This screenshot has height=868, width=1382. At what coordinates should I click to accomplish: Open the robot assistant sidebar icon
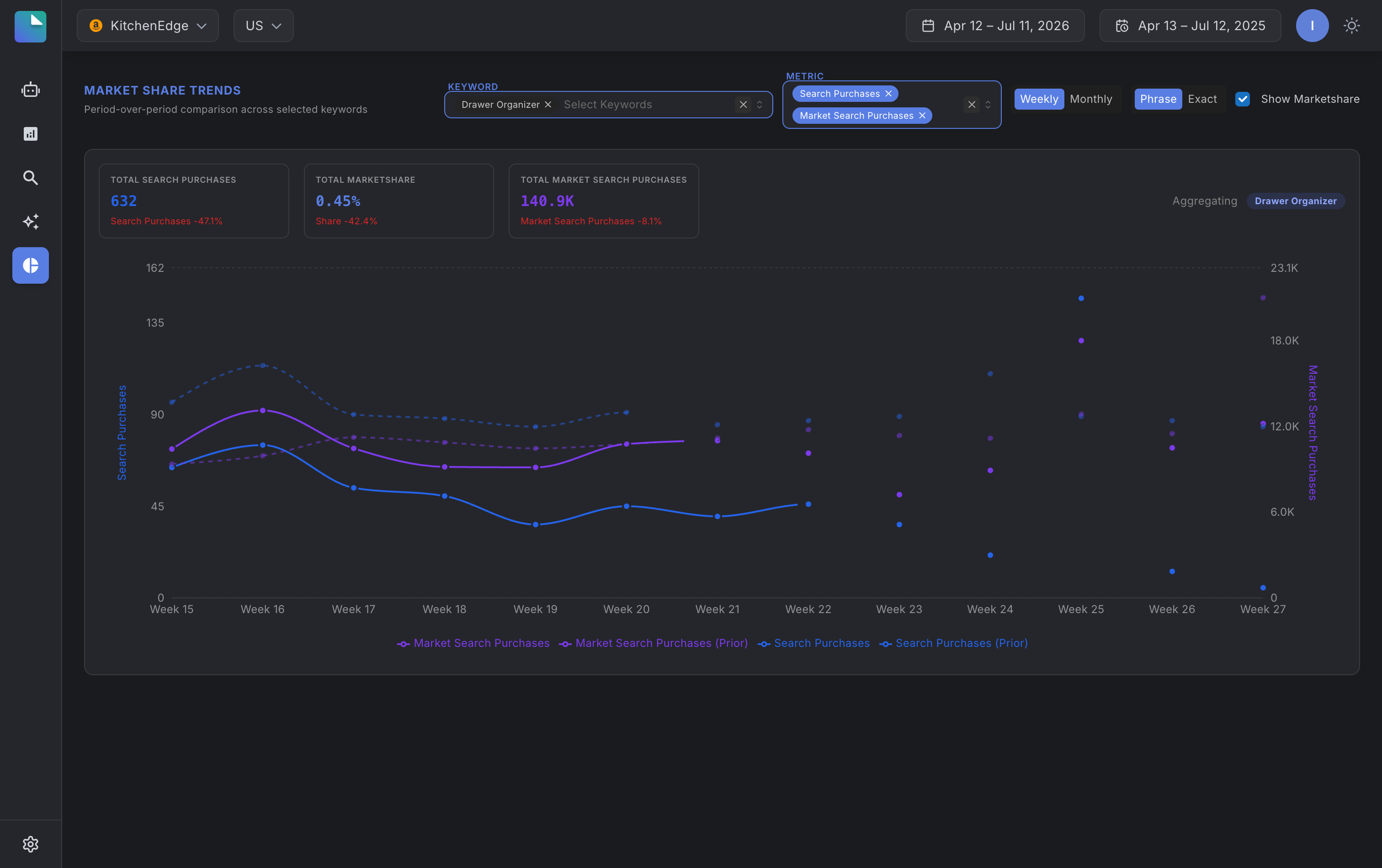point(31,90)
